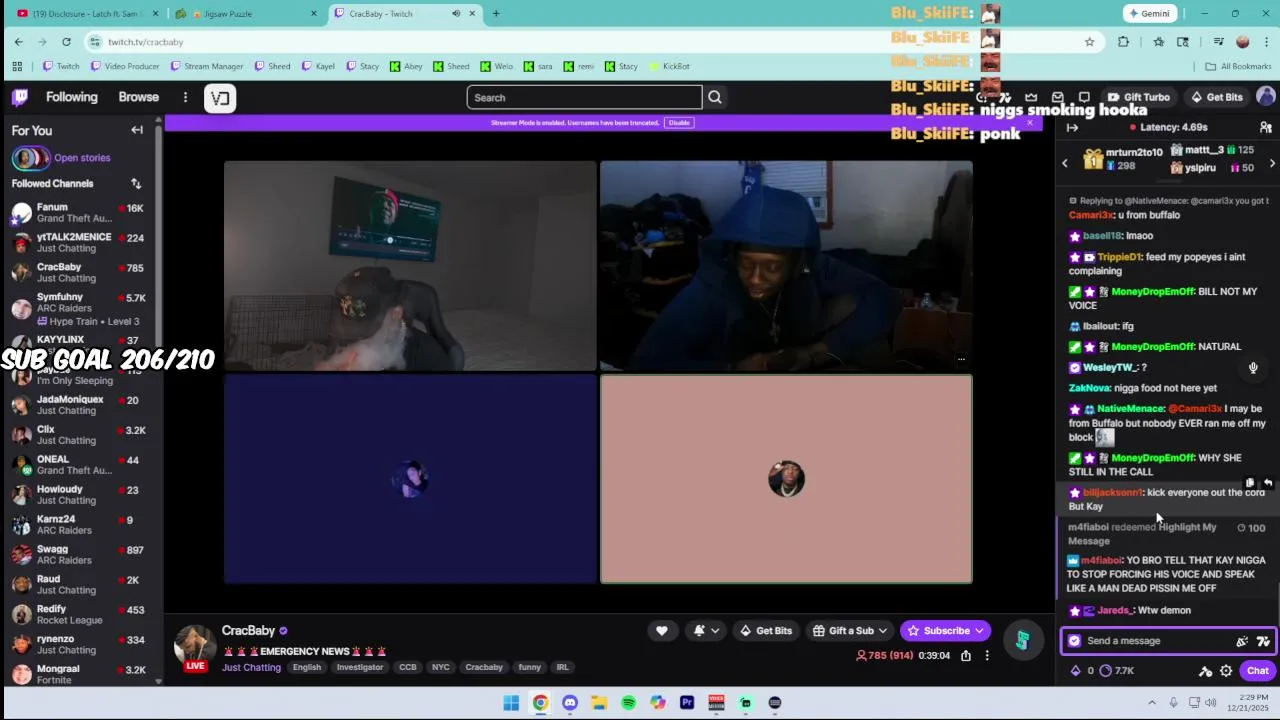Open chat identity badge in message box

point(1075,641)
